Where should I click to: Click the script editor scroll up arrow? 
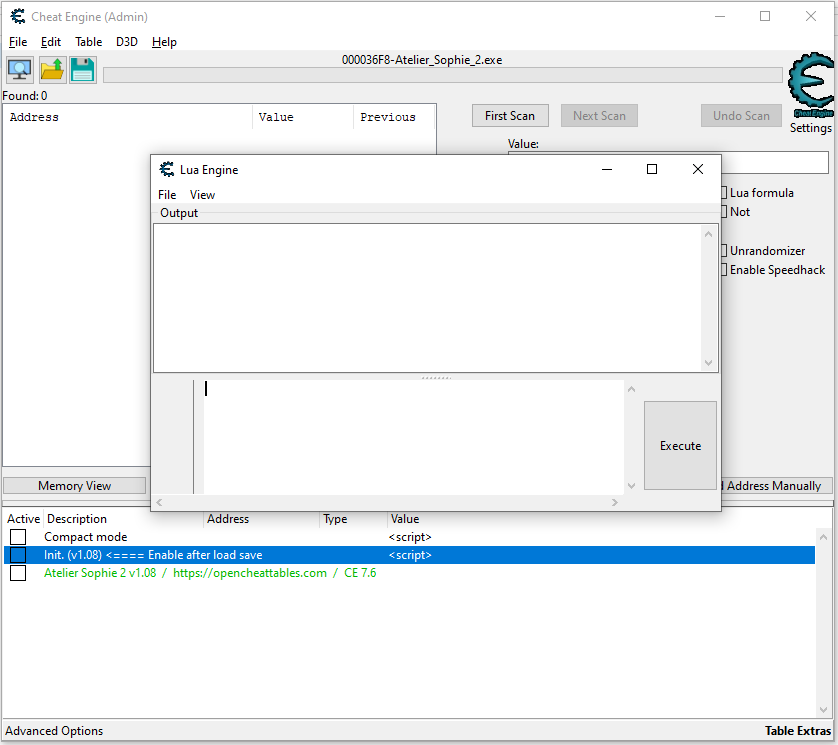pos(632,389)
